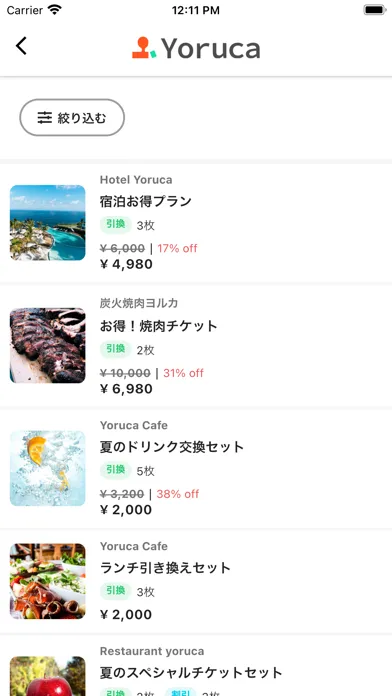
Task: Open the 絞り込む filter button
Action: (x=72, y=118)
